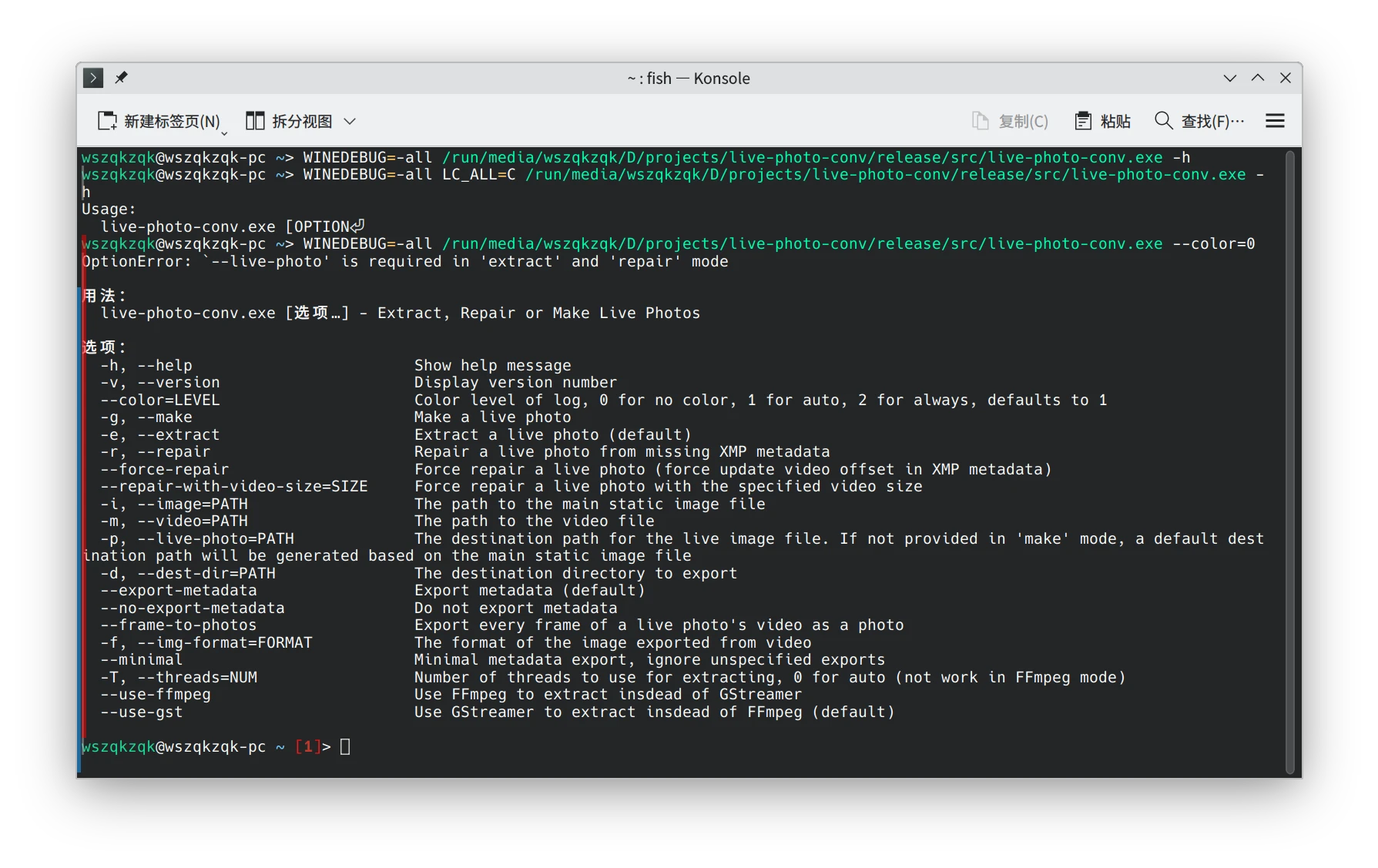The image size is (1378, 868).
Task: Click the window title '~ : fish — Konsole'
Action: [x=689, y=78]
